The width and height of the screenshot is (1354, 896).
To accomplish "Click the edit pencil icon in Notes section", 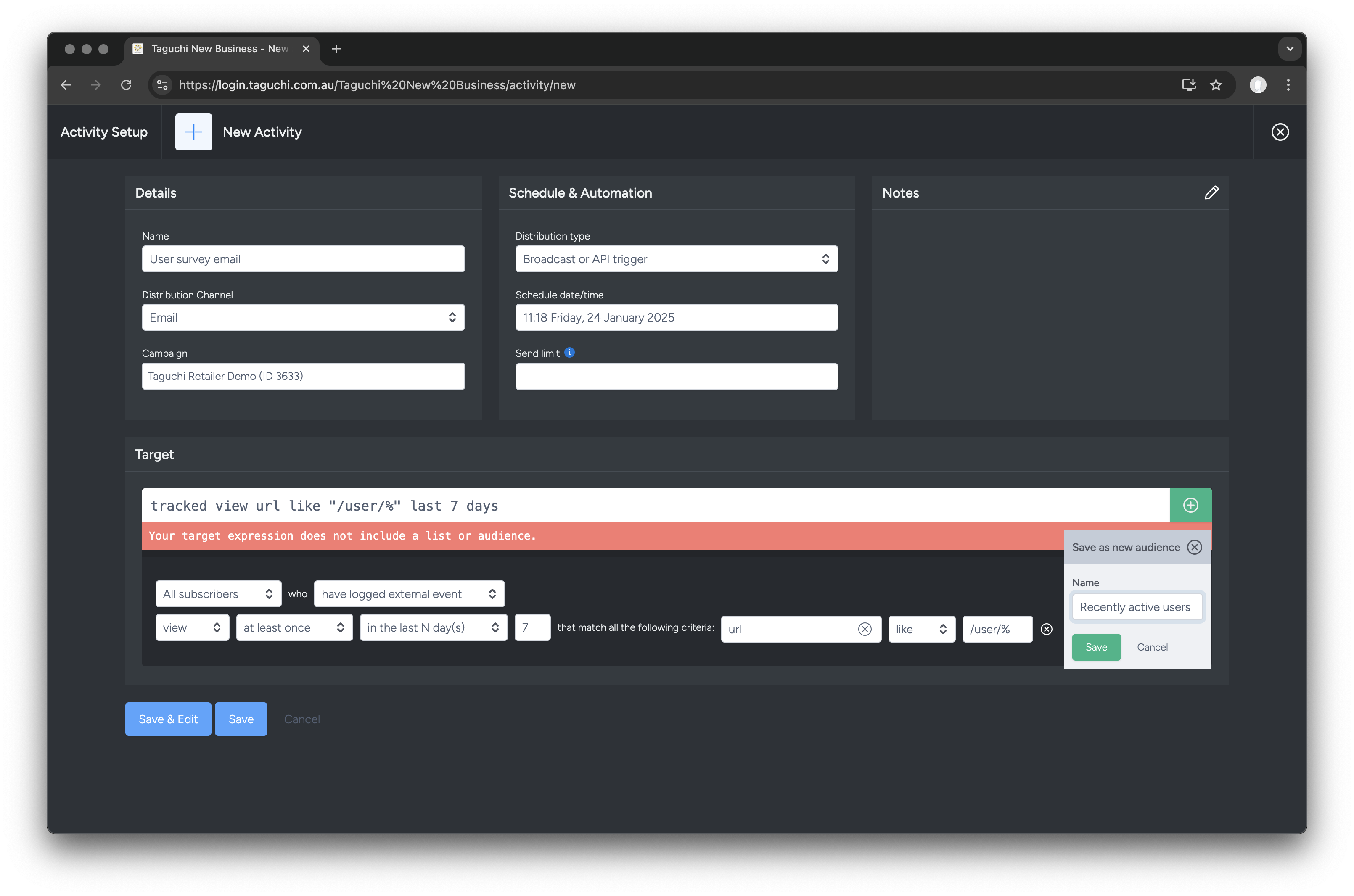I will pos(1212,192).
